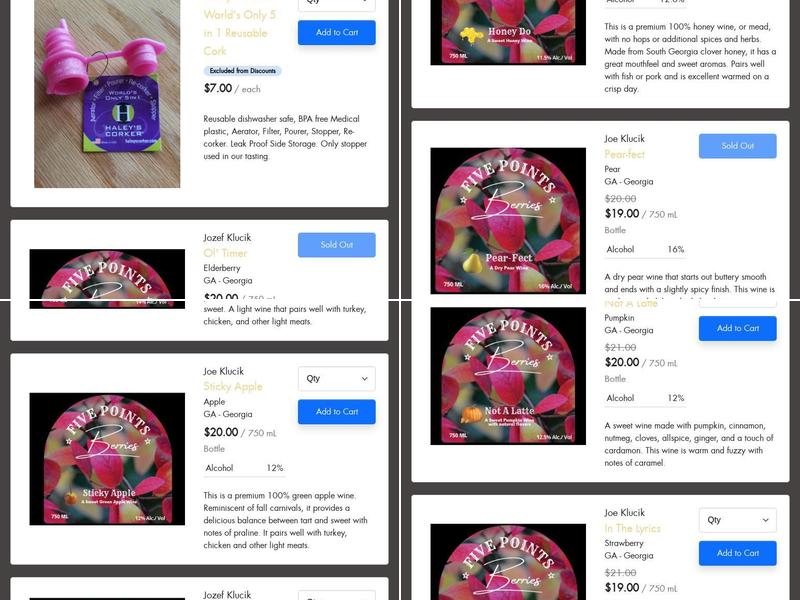Add Sticky Apple wine to cart
The width and height of the screenshot is (800, 600).
pos(337,412)
